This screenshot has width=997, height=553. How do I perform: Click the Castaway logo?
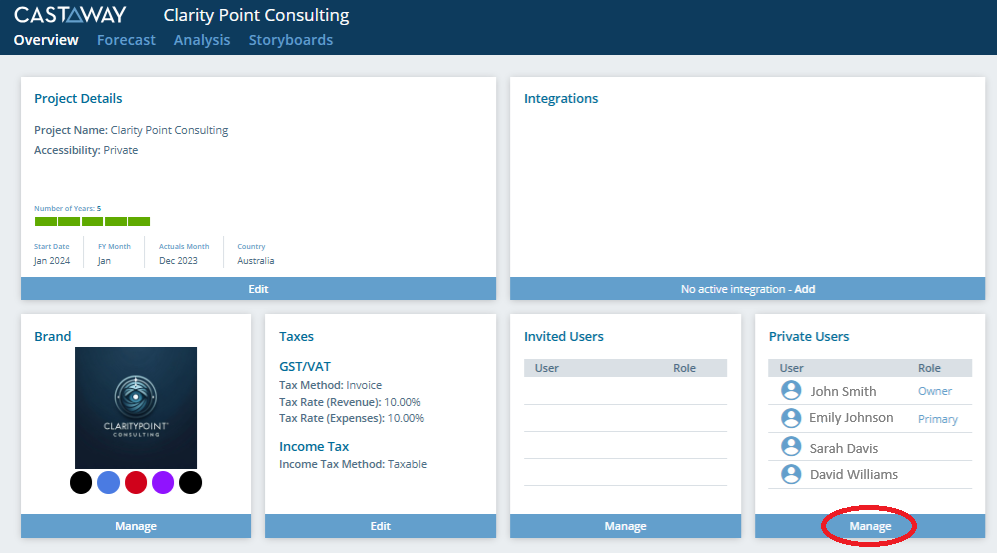pos(70,15)
